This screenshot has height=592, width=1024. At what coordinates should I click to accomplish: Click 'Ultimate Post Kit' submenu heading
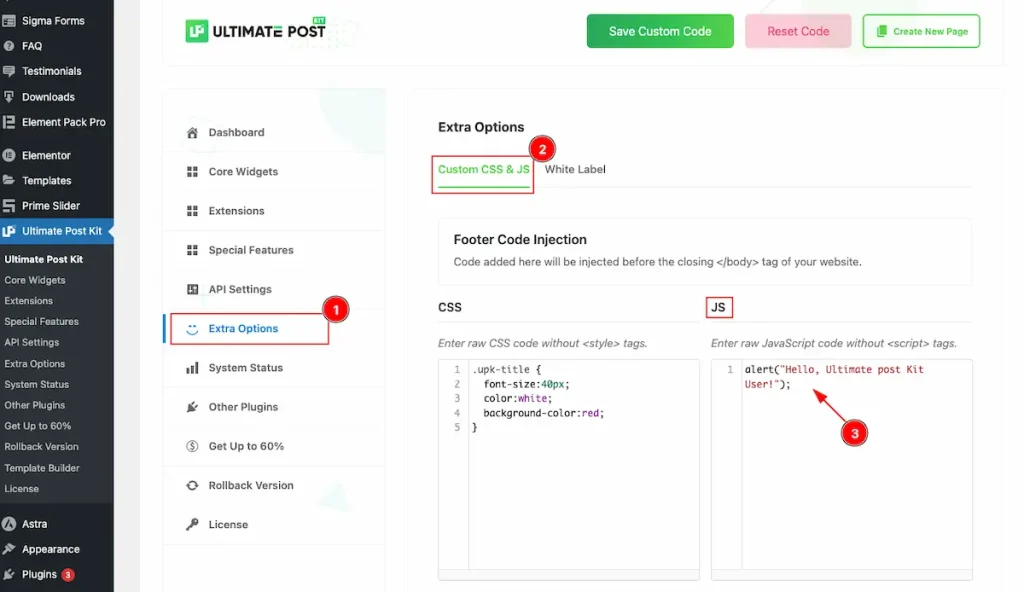click(44, 259)
